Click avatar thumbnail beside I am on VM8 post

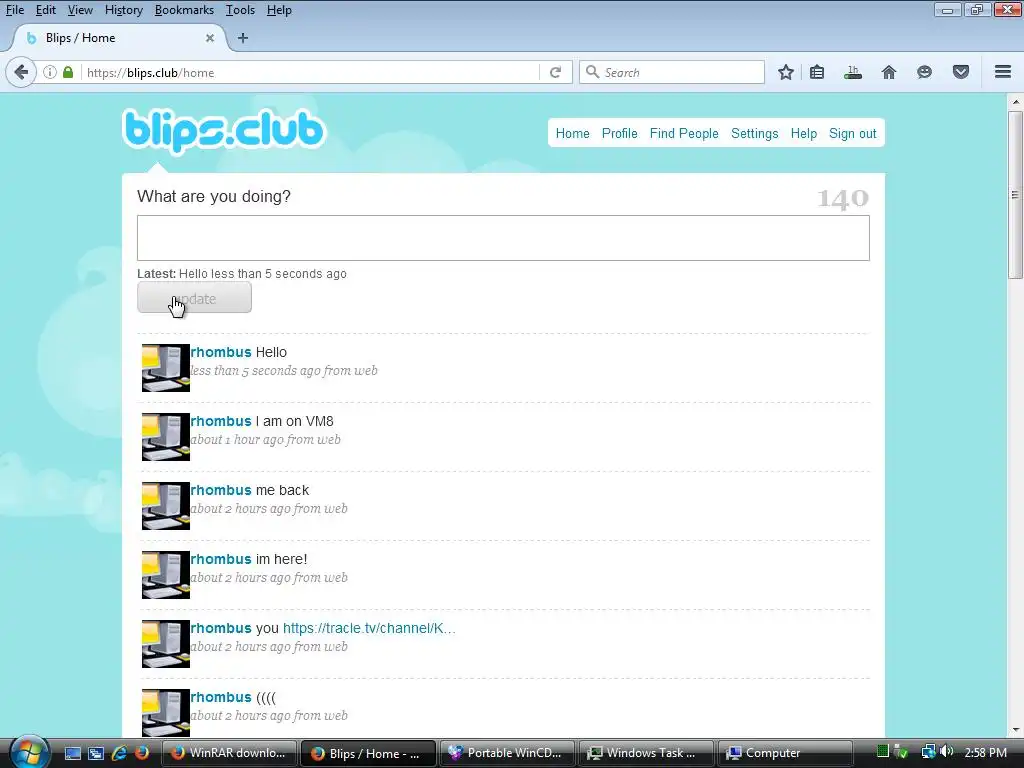(166, 437)
